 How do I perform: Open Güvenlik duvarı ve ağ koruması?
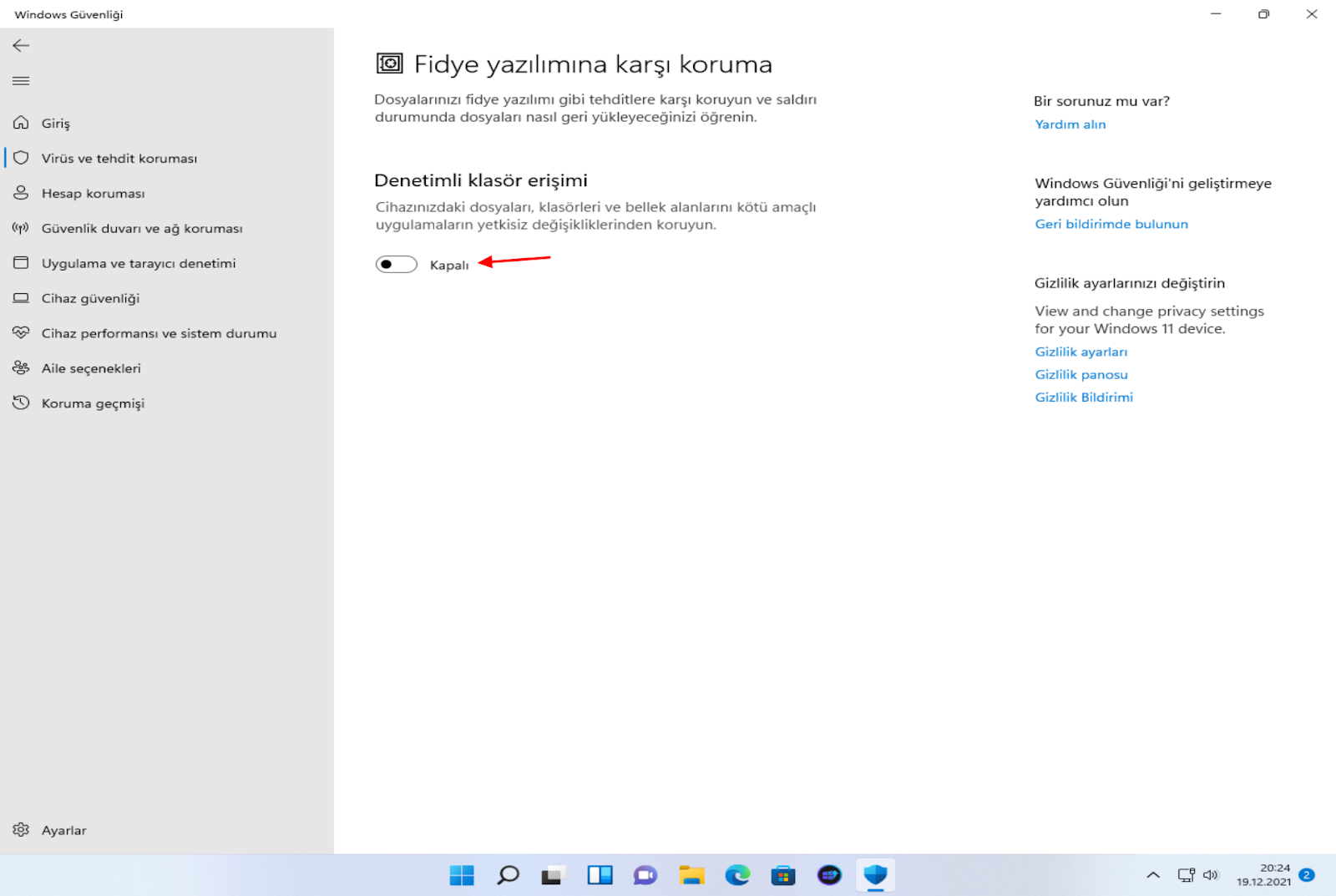tap(167, 228)
